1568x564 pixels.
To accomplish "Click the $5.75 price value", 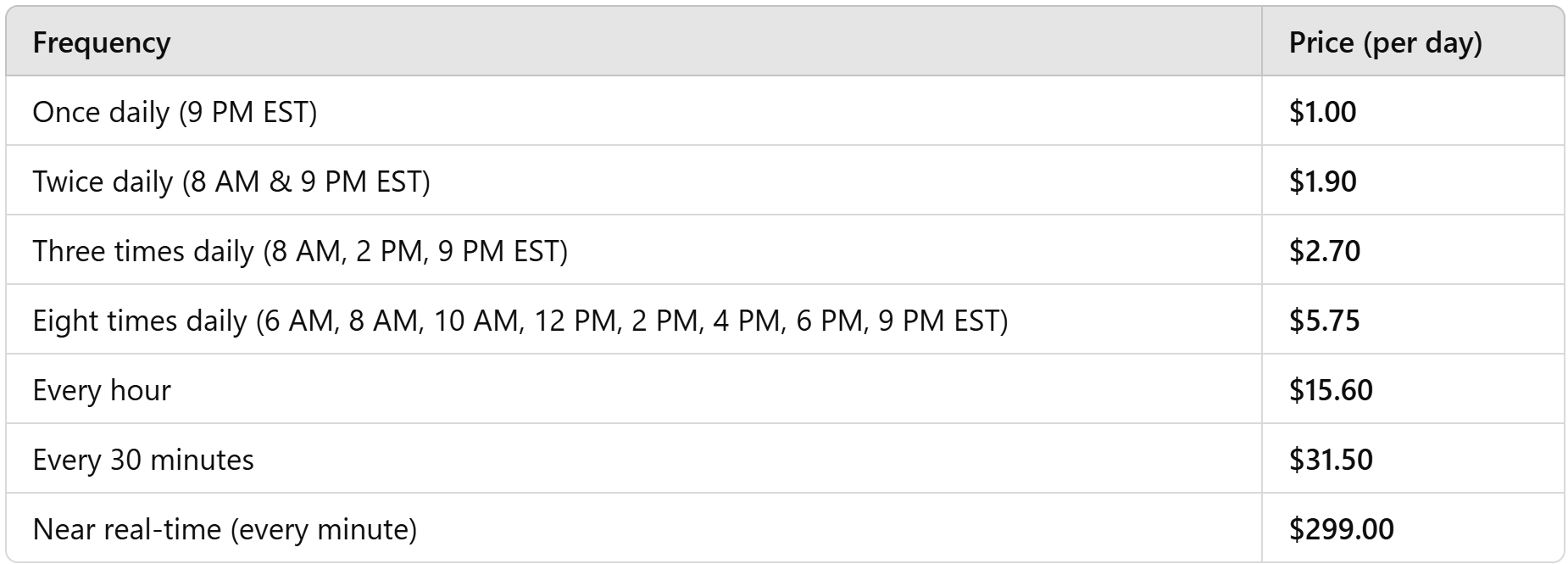I will (1324, 321).
